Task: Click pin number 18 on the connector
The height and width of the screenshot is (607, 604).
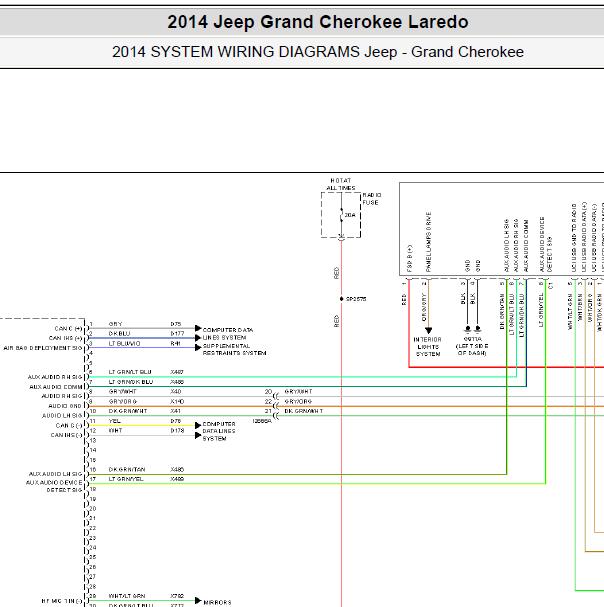Action: pyautogui.click(x=93, y=489)
